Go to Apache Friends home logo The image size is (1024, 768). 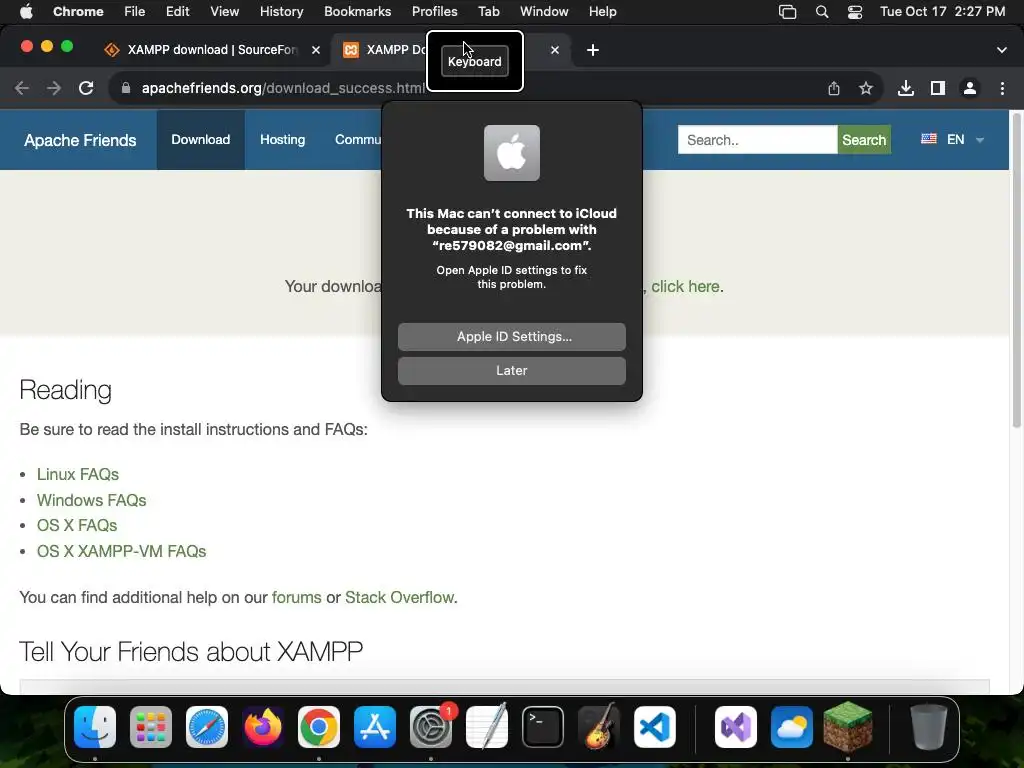coord(80,140)
